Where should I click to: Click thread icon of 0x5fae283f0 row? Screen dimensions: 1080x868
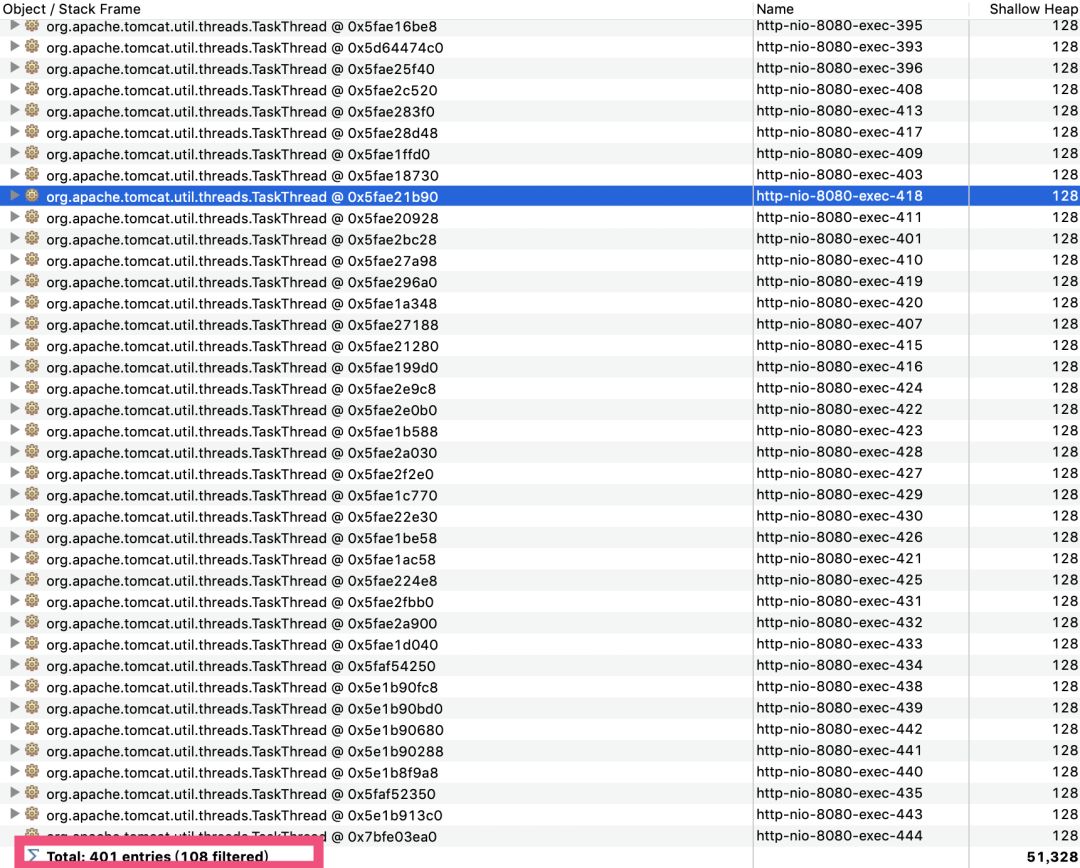pos(32,111)
